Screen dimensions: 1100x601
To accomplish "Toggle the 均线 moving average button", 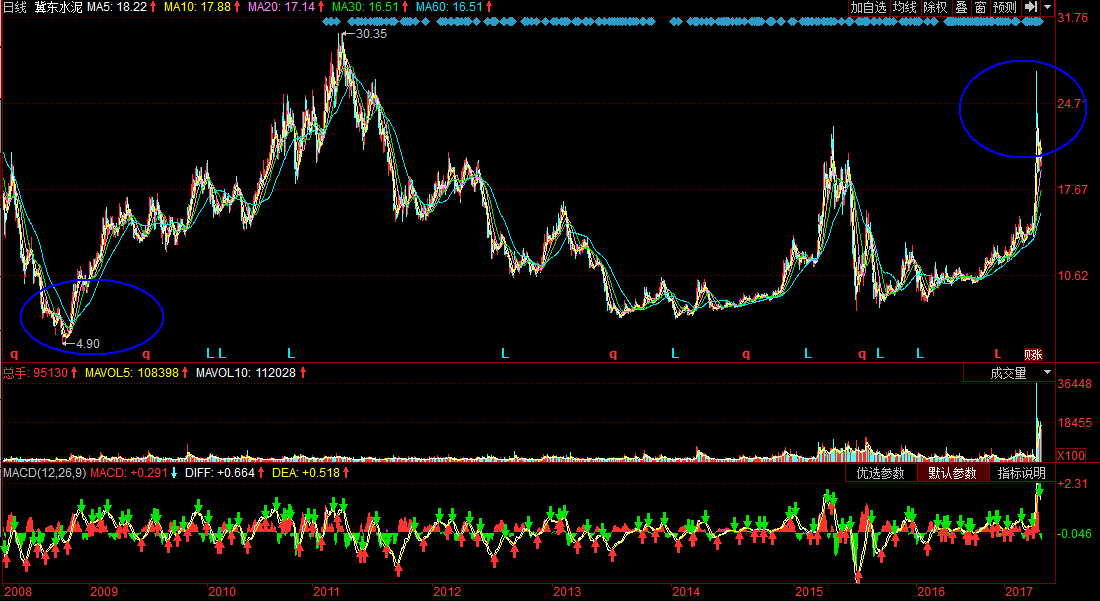I will pyautogui.click(x=905, y=8).
